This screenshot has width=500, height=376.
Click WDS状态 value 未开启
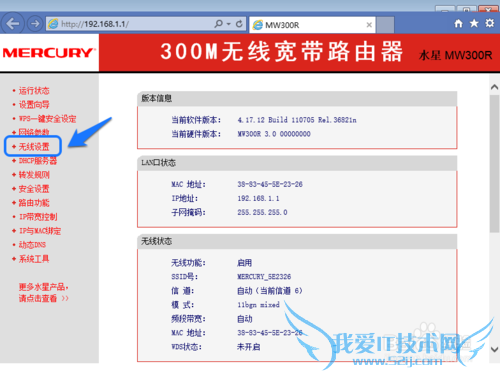[249, 347]
